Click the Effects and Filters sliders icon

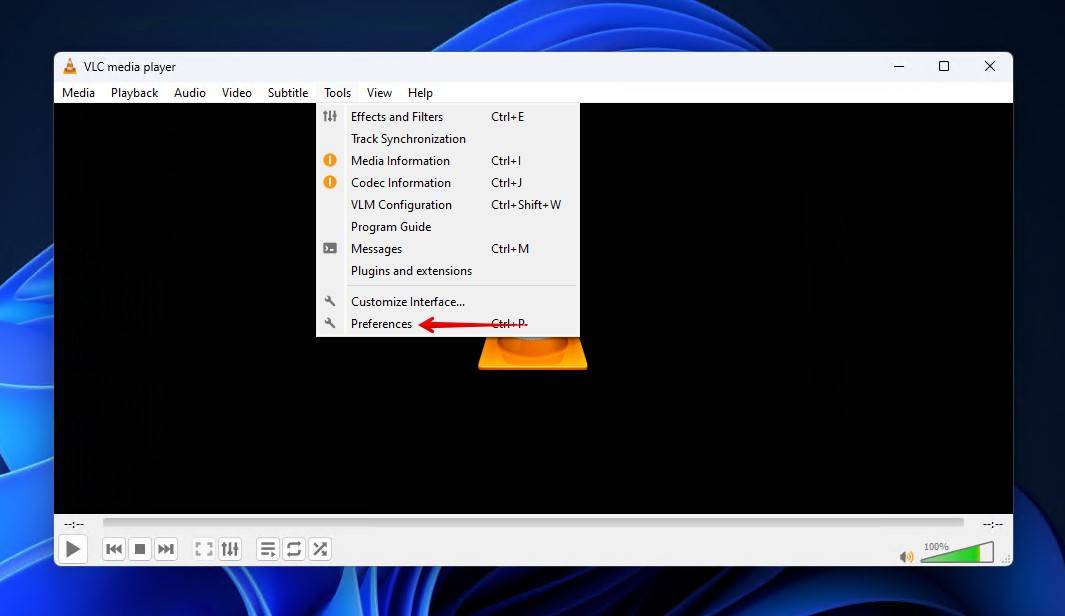pyautogui.click(x=329, y=116)
